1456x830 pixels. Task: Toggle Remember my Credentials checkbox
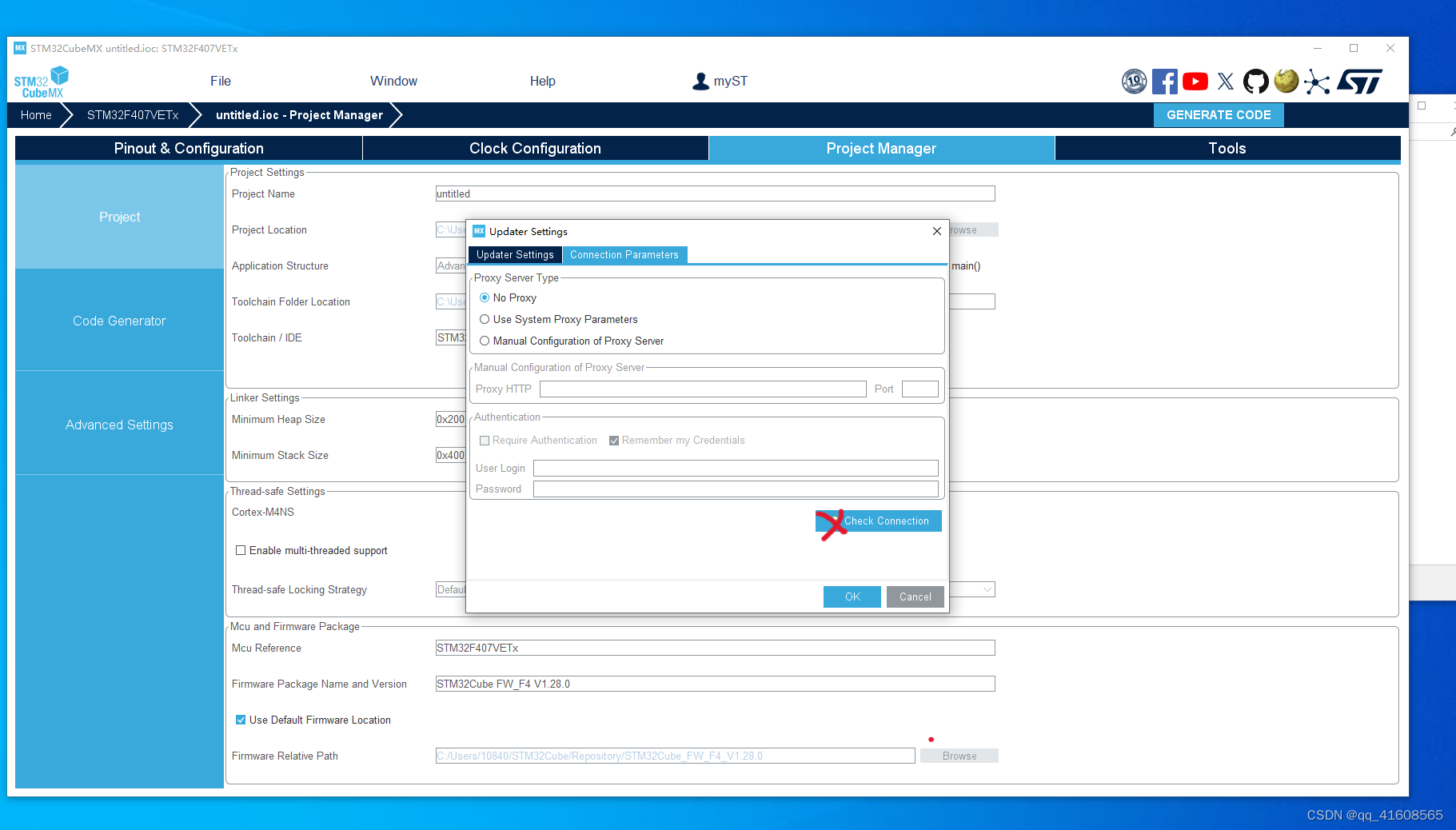pos(614,441)
